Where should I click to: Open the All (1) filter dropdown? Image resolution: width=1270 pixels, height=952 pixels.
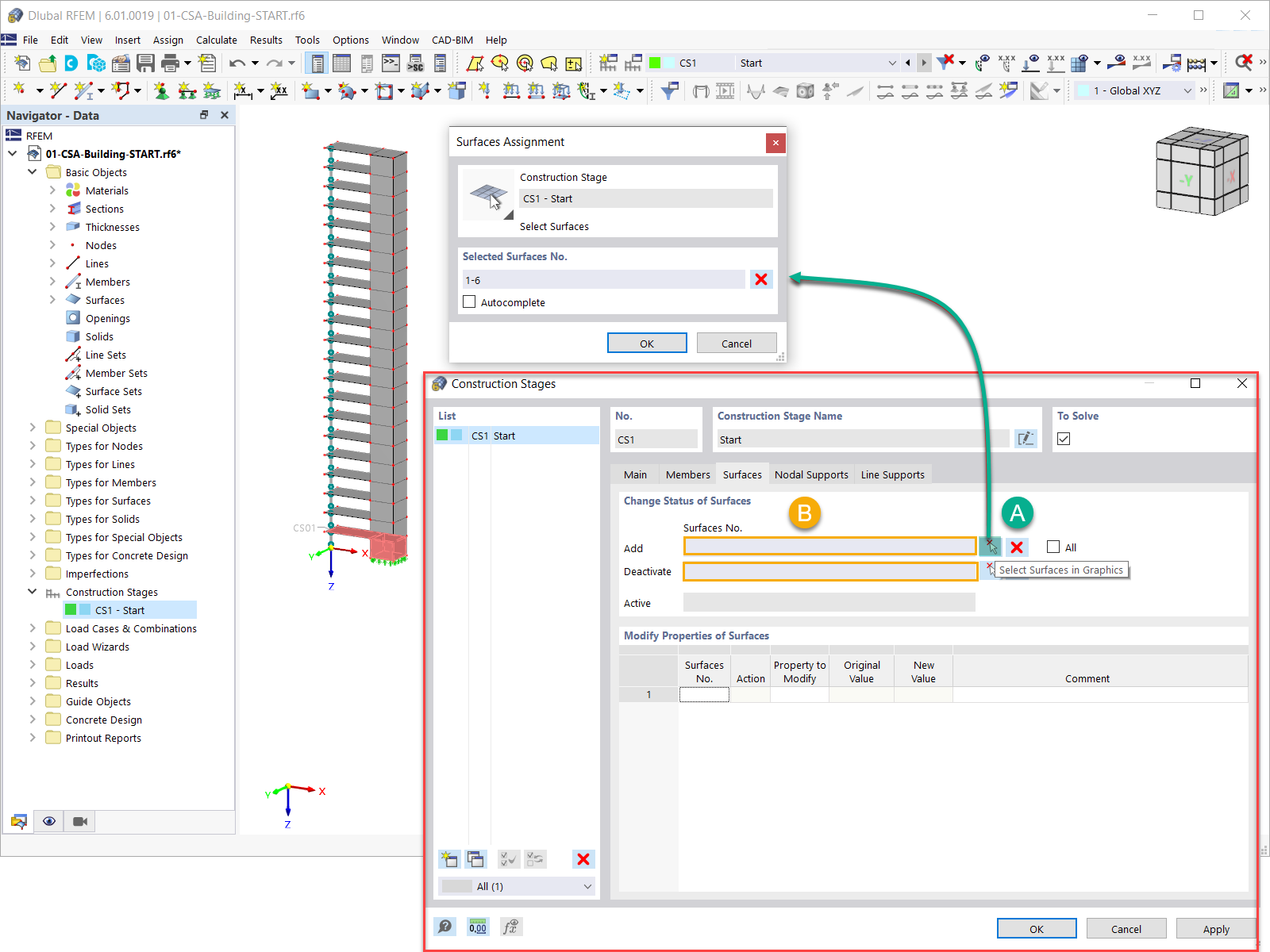587,886
